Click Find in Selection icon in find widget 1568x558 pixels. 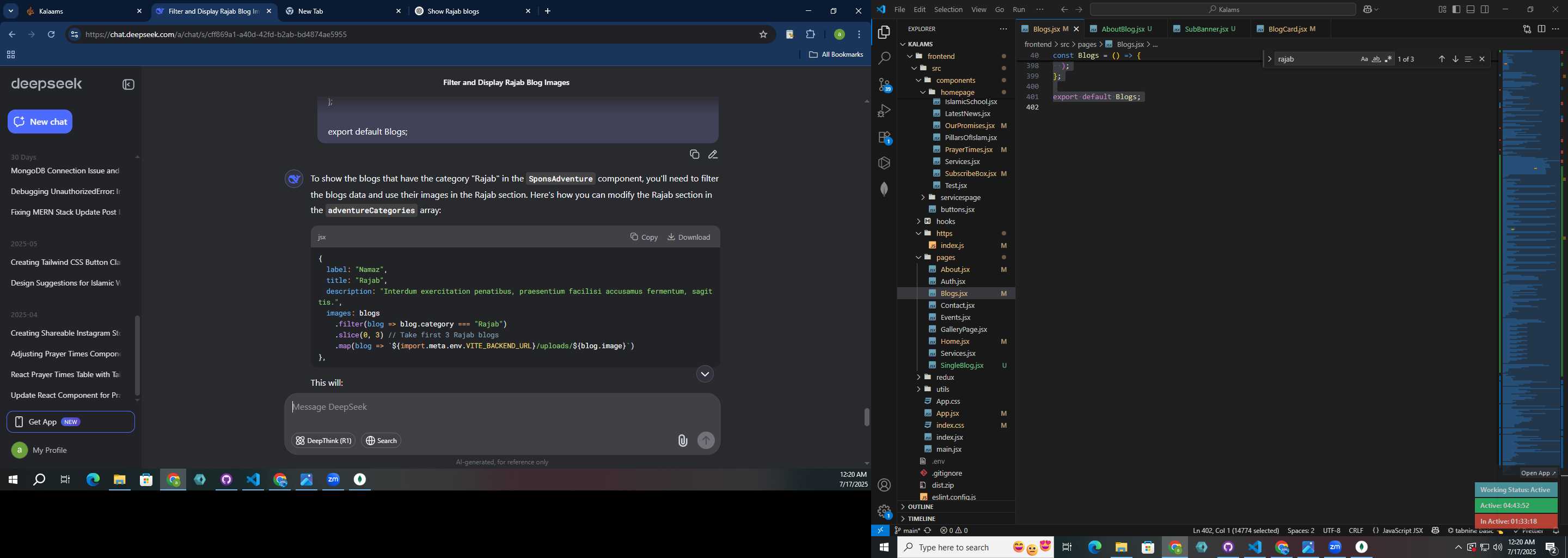point(1468,59)
